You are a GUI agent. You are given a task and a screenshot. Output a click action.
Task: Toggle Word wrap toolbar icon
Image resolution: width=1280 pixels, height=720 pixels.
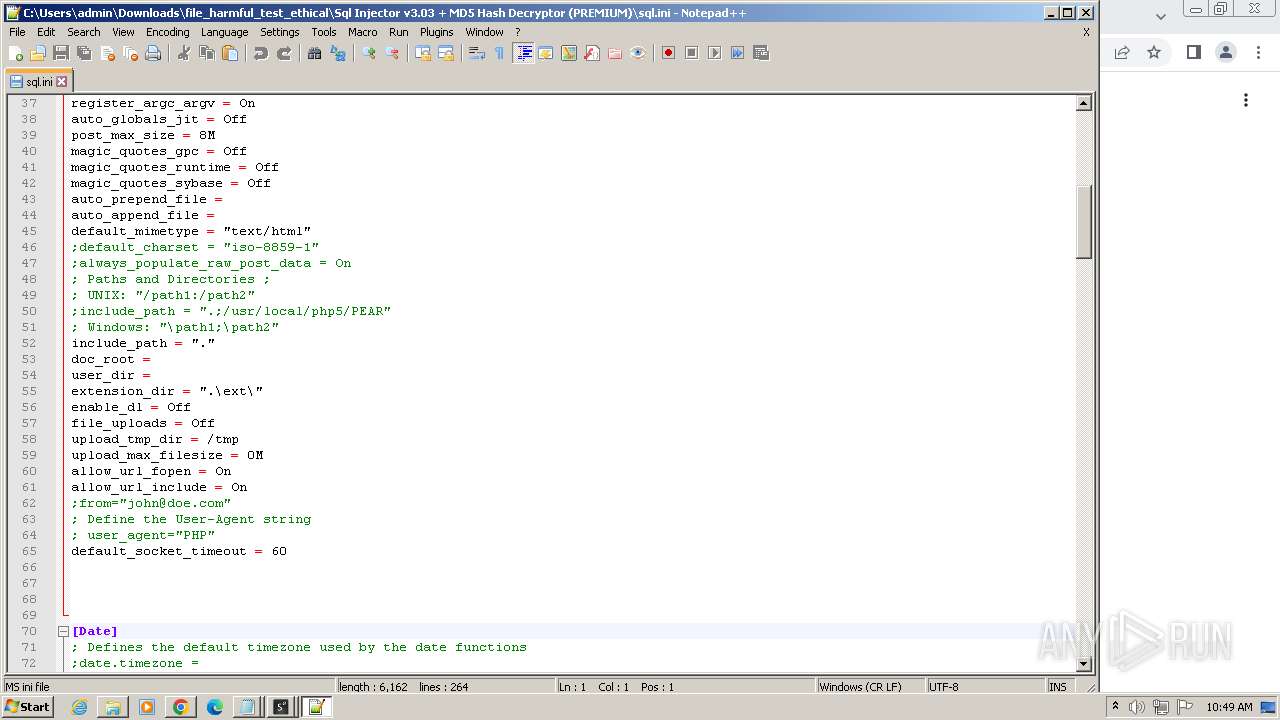[x=477, y=53]
